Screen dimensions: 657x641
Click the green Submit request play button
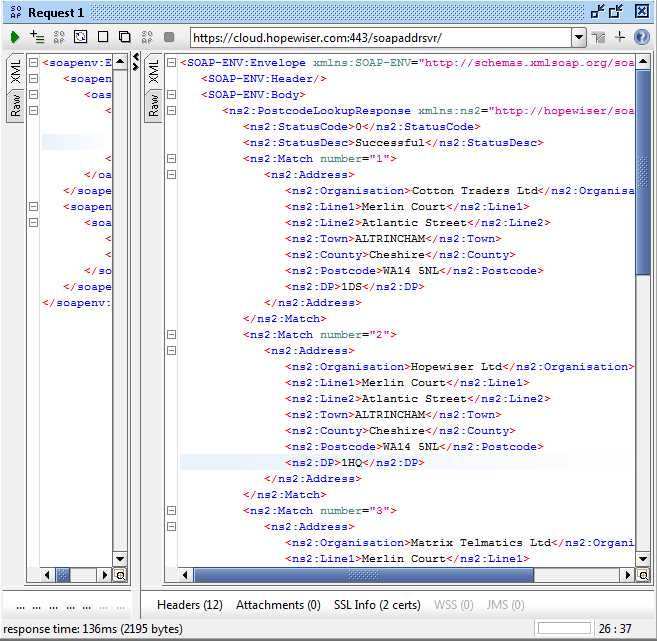point(15,37)
